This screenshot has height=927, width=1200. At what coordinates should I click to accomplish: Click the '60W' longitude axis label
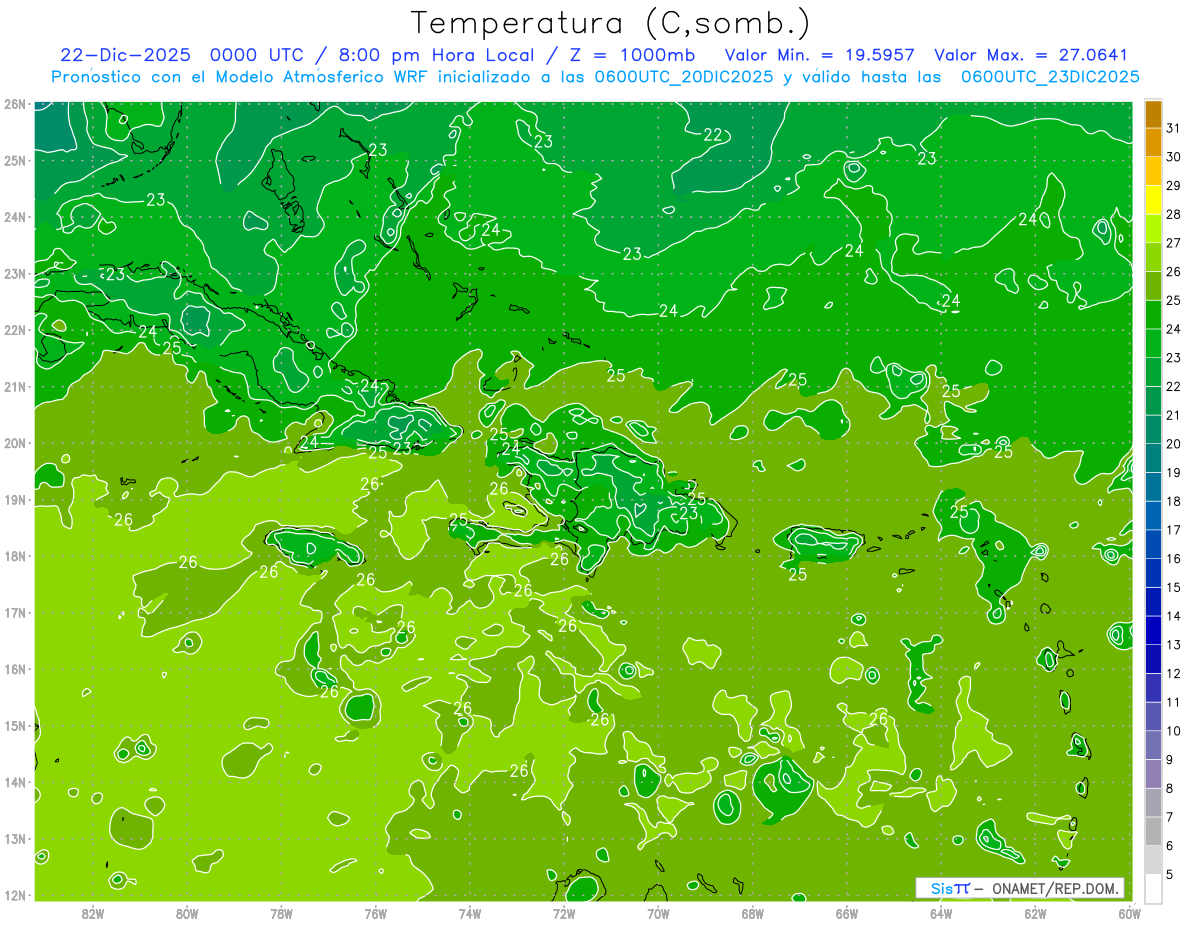tap(1129, 913)
